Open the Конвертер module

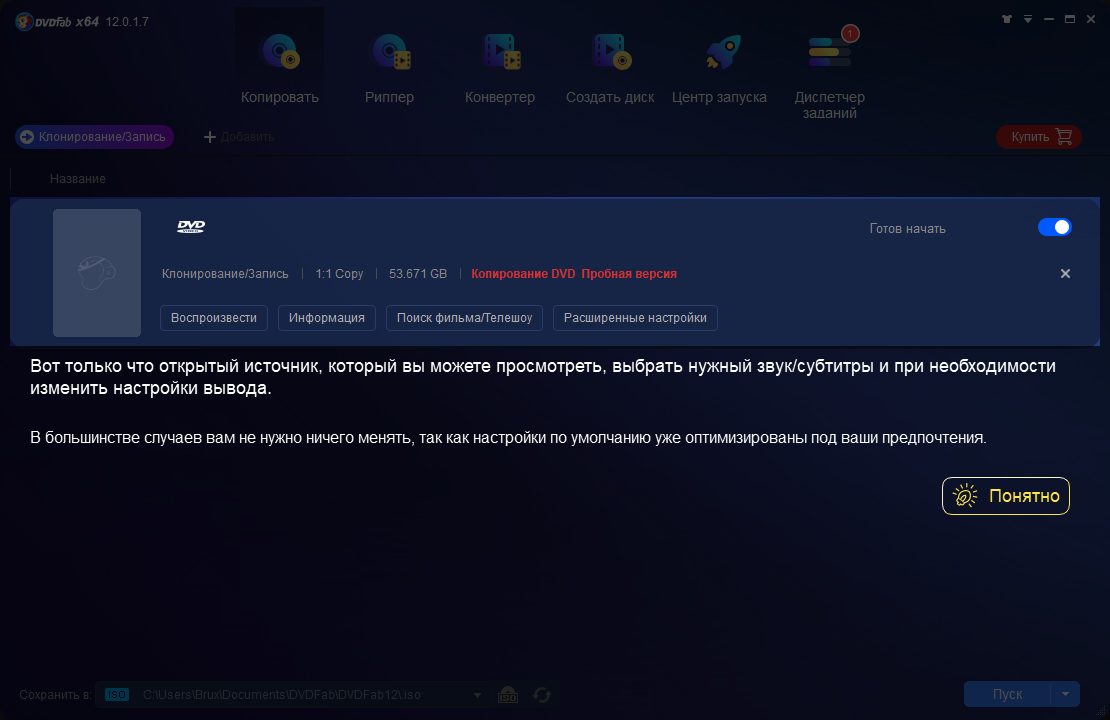500,67
